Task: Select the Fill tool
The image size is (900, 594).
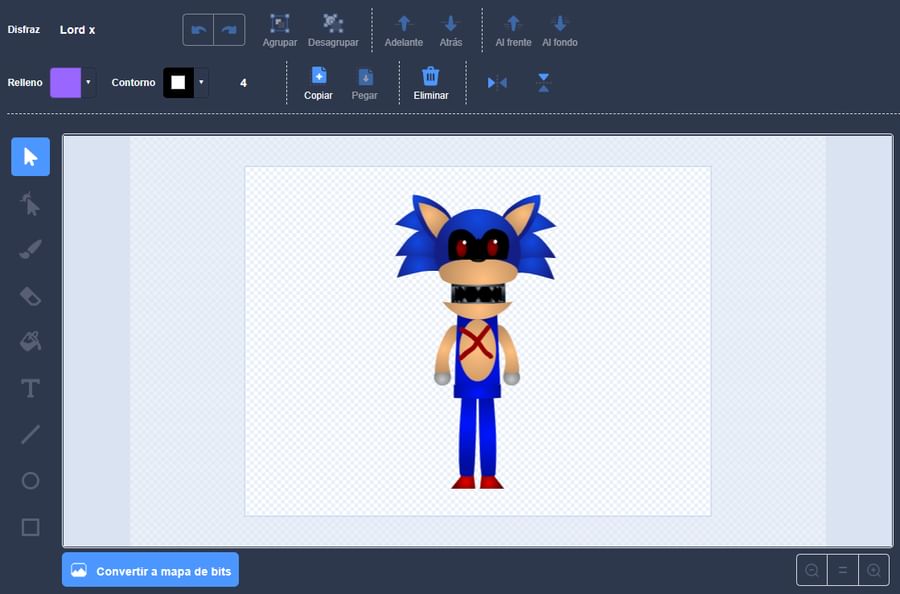Action: [30, 341]
